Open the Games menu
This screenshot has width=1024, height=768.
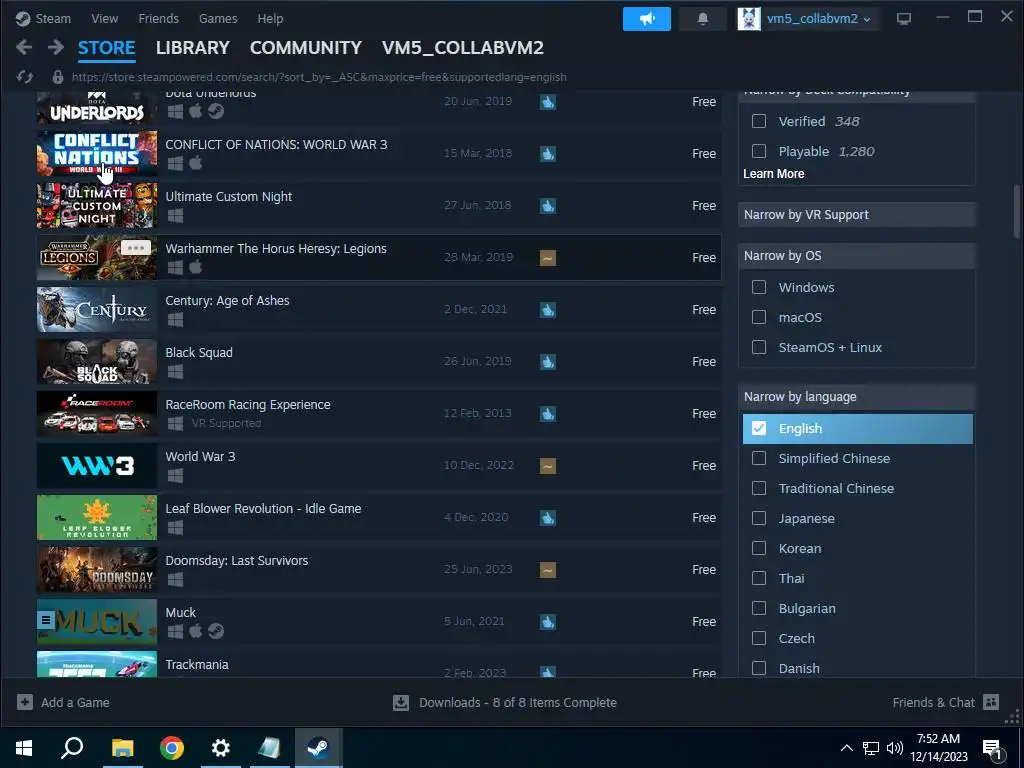218,18
